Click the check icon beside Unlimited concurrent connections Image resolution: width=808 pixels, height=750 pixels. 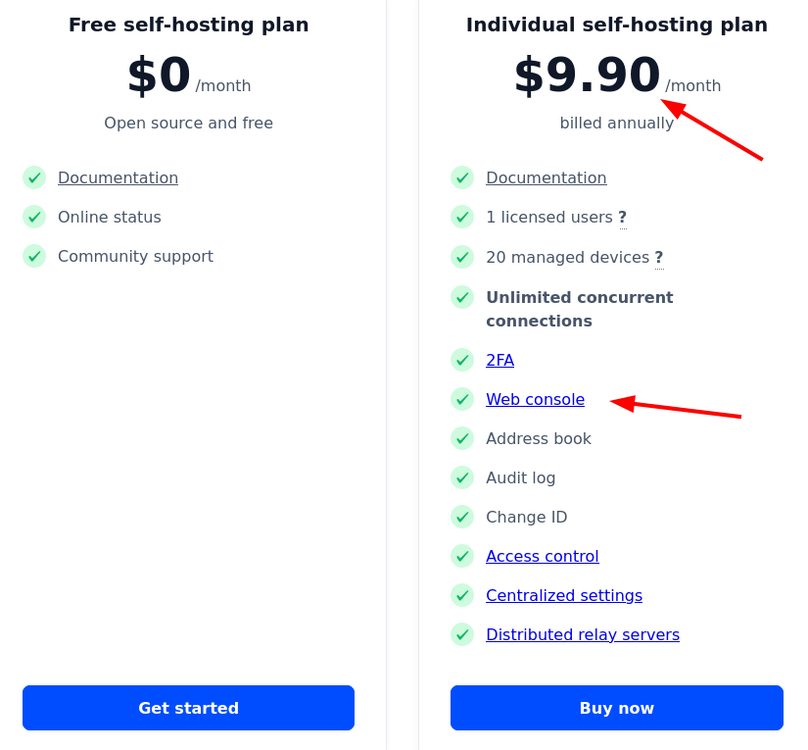(462, 297)
